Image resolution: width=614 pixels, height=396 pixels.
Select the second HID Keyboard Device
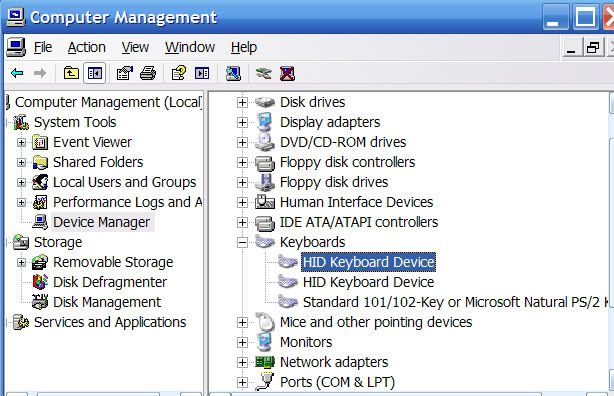[x=368, y=282]
